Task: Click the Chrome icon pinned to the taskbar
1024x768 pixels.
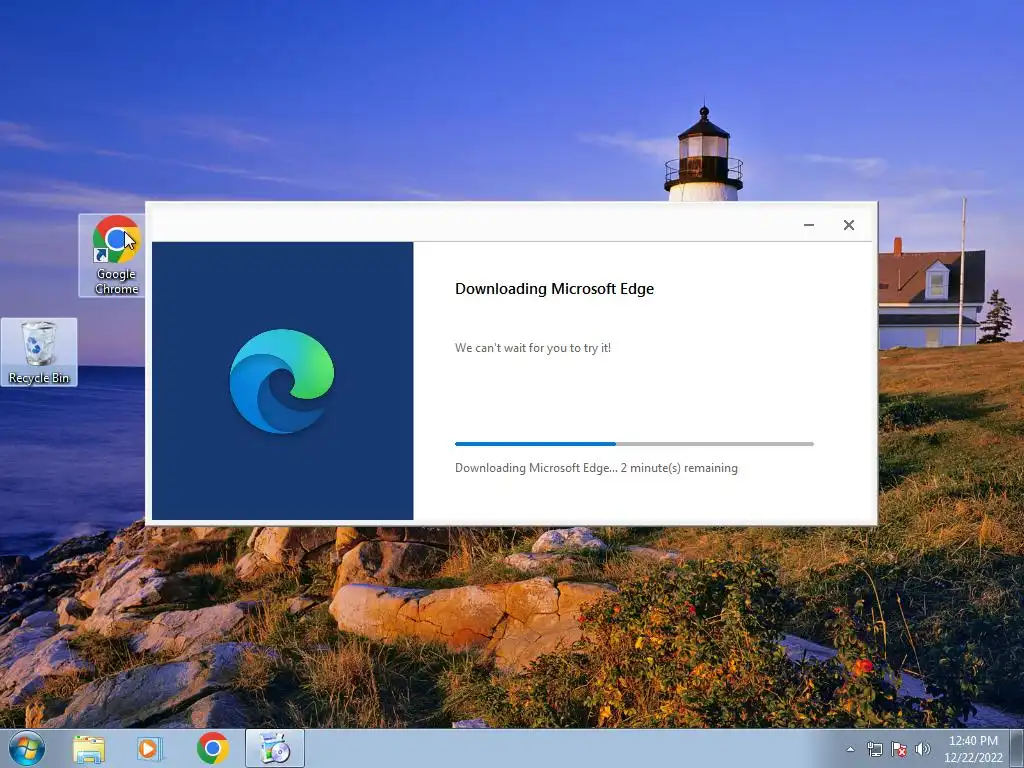Action: (212, 748)
